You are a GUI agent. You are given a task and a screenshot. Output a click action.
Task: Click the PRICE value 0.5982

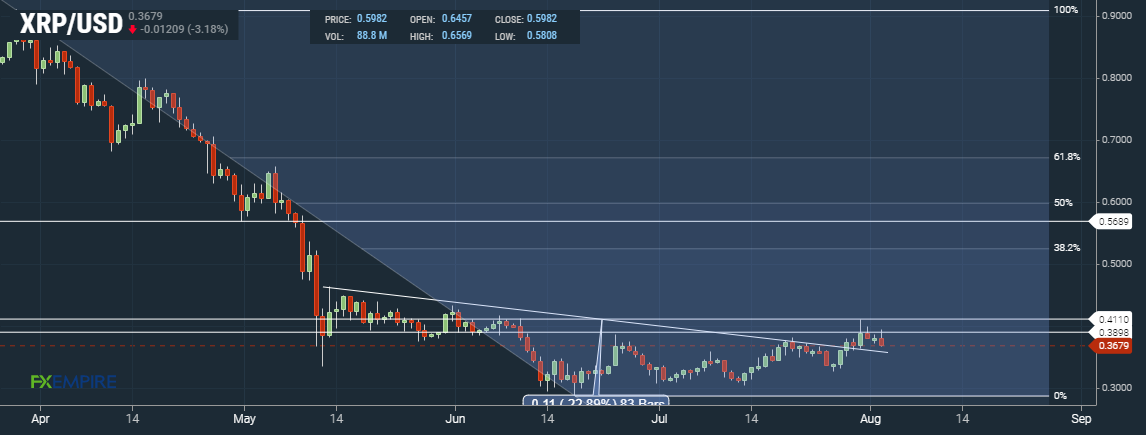pyautogui.click(x=372, y=19)
